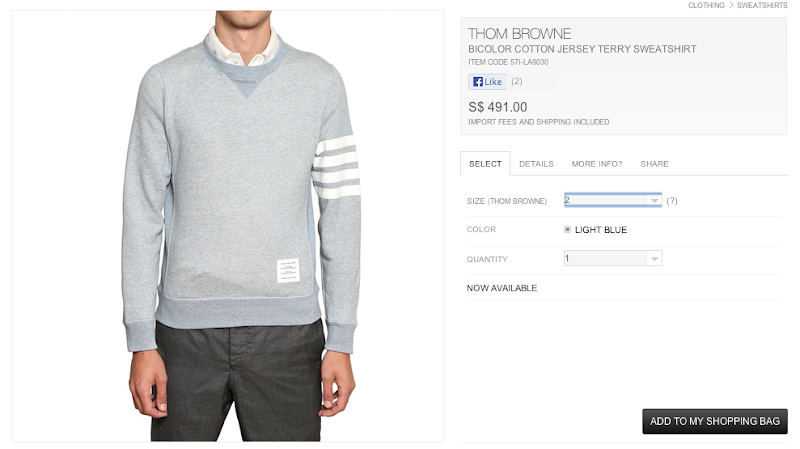Click the Like count number

tap(517, 81)
